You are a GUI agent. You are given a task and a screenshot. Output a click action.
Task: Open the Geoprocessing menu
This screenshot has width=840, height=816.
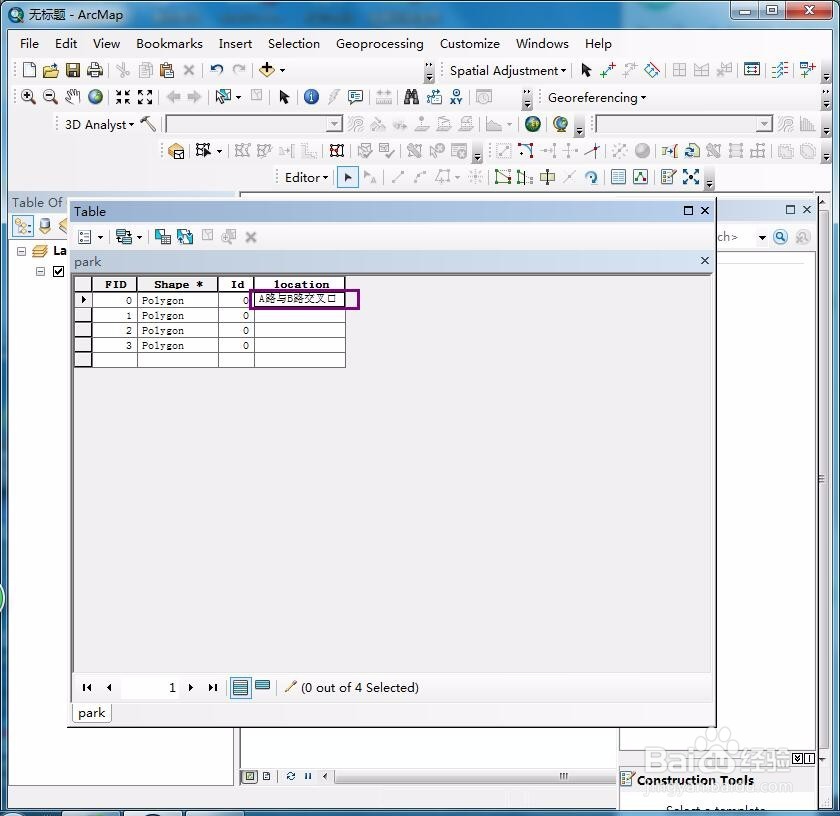pos(379,44)
